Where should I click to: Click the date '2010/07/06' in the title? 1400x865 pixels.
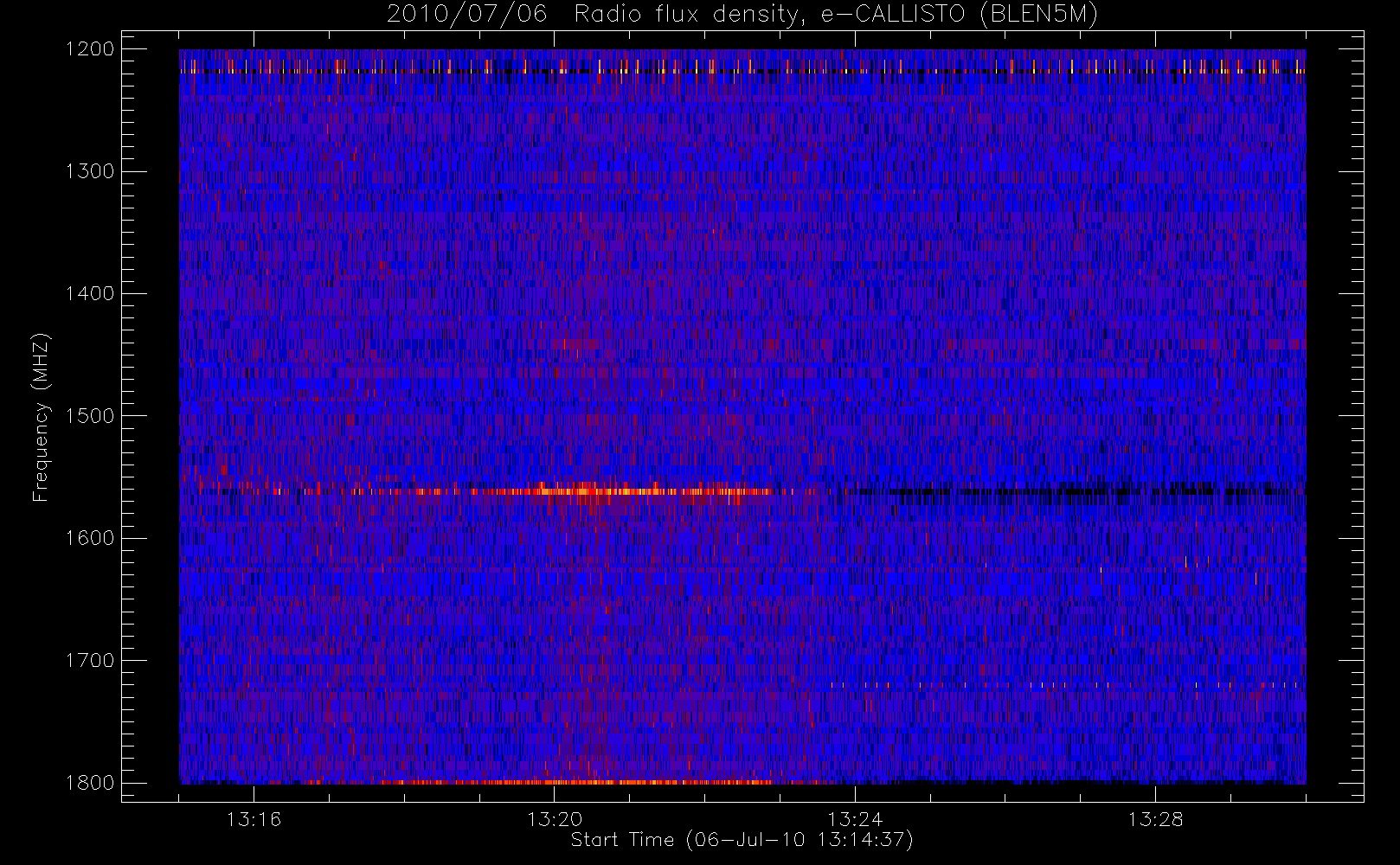point(466,14)
